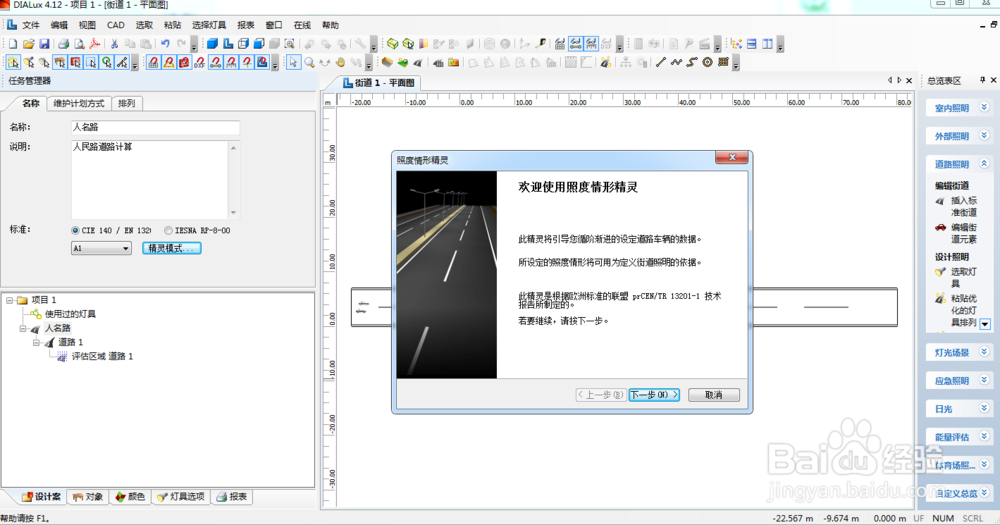Select the circle ring drawing tool
The image size is (1000, 525).
click(x=707, y=62)
